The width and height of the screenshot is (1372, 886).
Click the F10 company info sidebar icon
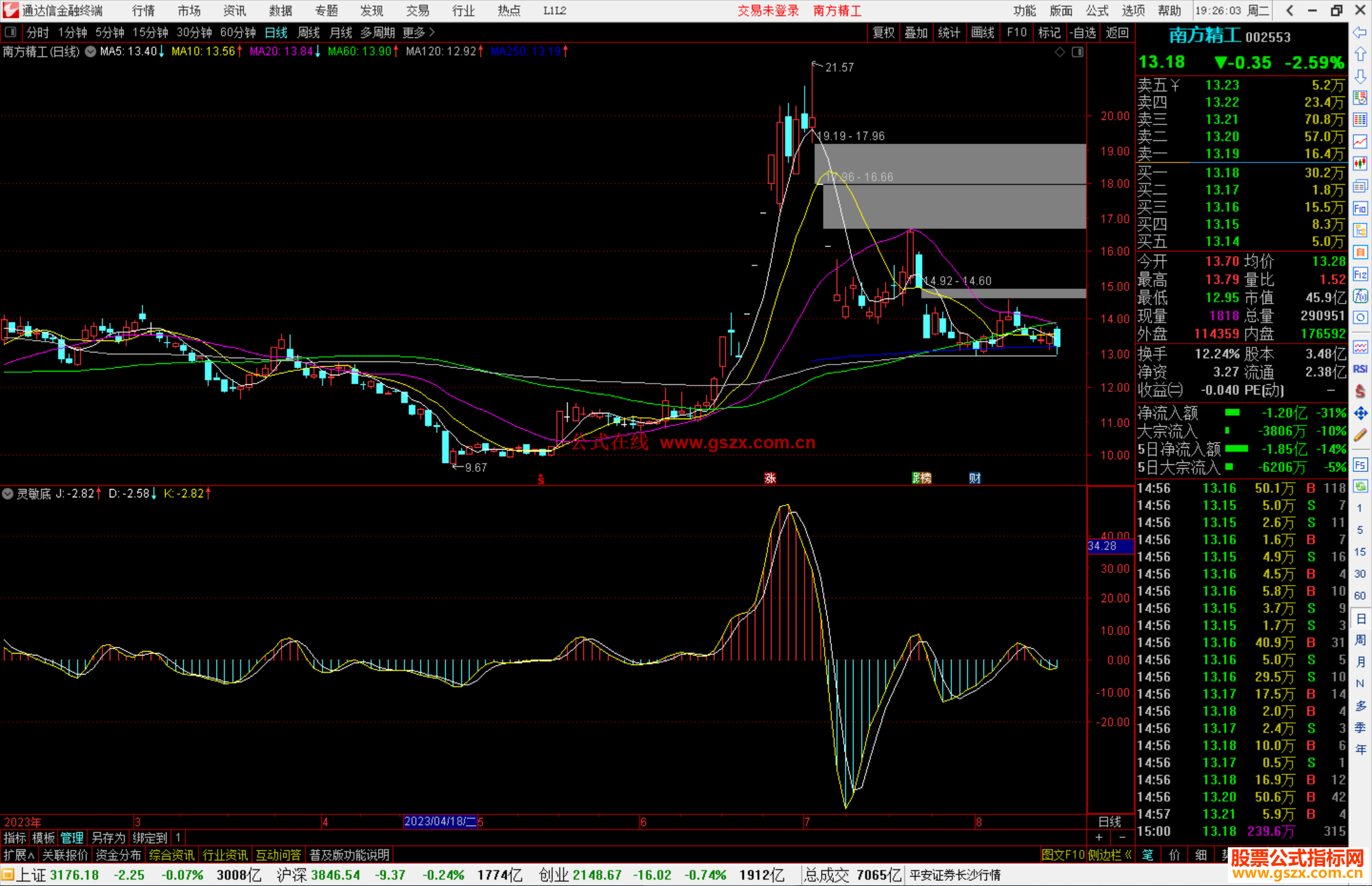pyautogui.click(x=1360, y=208)
